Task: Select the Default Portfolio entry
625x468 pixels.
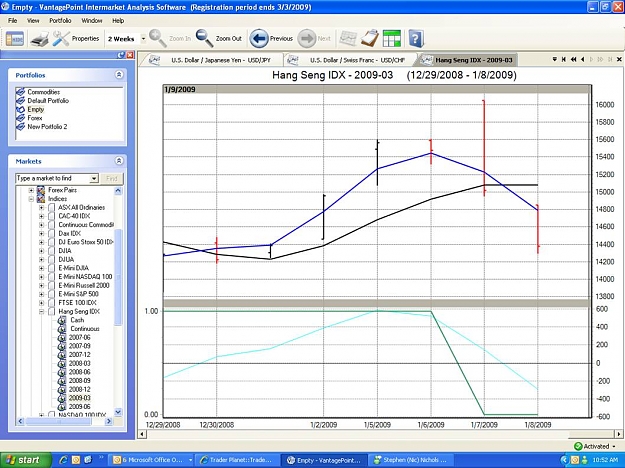Action: point(48,101)
